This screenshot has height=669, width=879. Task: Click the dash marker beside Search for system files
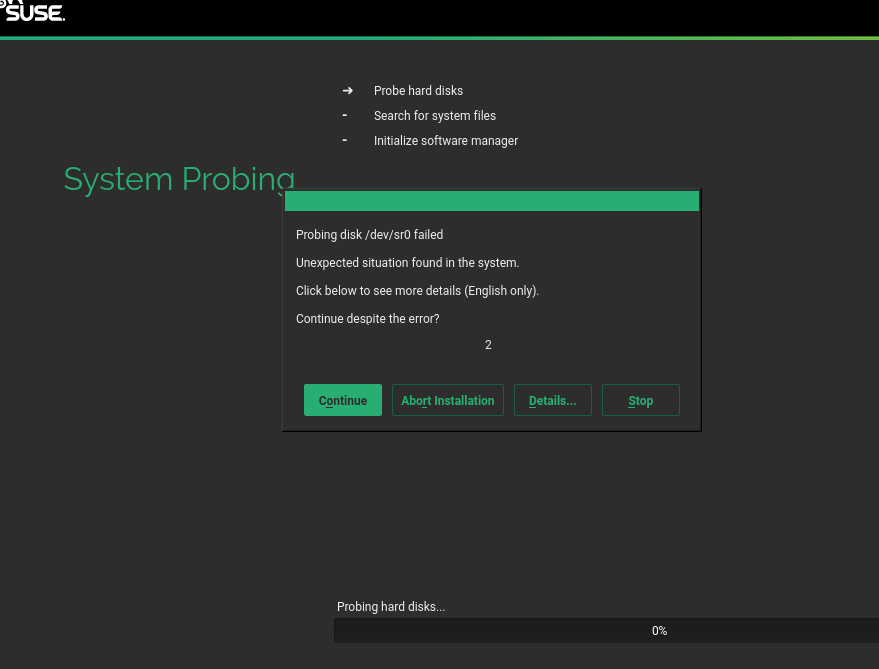tap(345, 115)
